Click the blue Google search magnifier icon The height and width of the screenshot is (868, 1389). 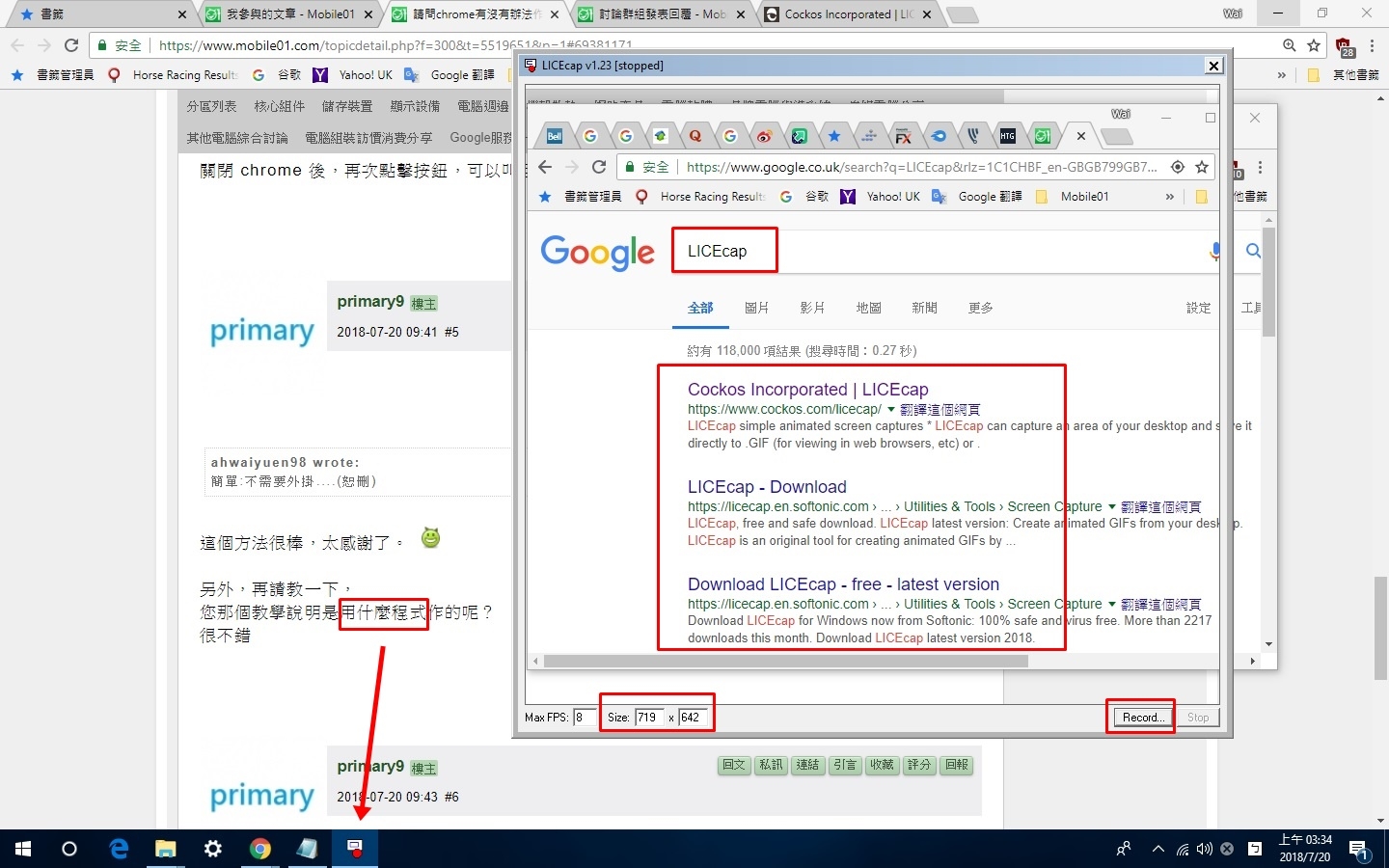coord(1253,251)
